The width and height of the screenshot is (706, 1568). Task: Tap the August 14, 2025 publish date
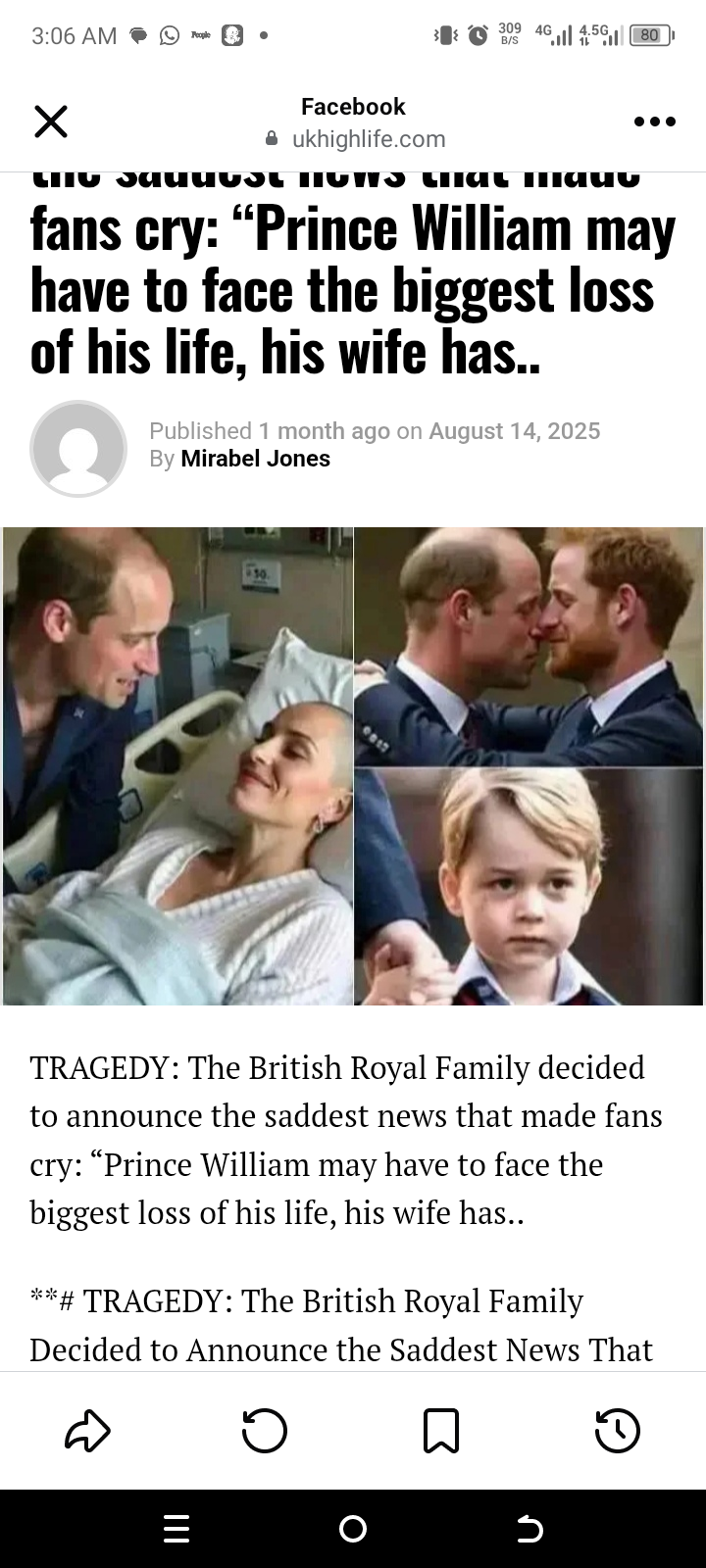[514, 431]
